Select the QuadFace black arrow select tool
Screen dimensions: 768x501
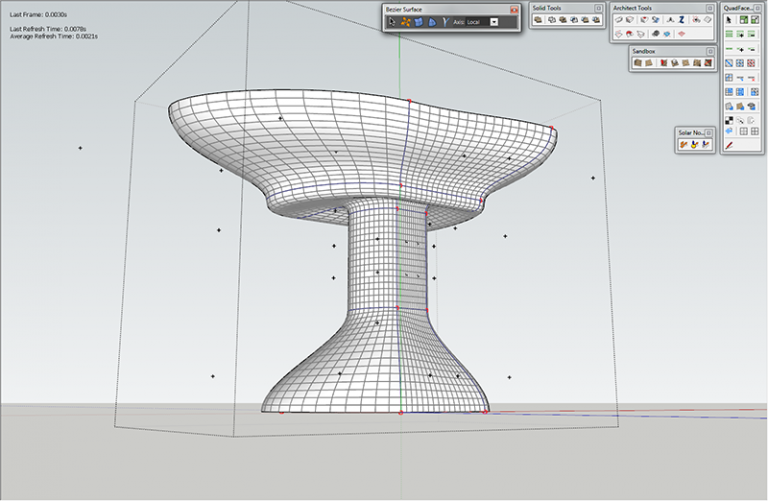[730, 20]
